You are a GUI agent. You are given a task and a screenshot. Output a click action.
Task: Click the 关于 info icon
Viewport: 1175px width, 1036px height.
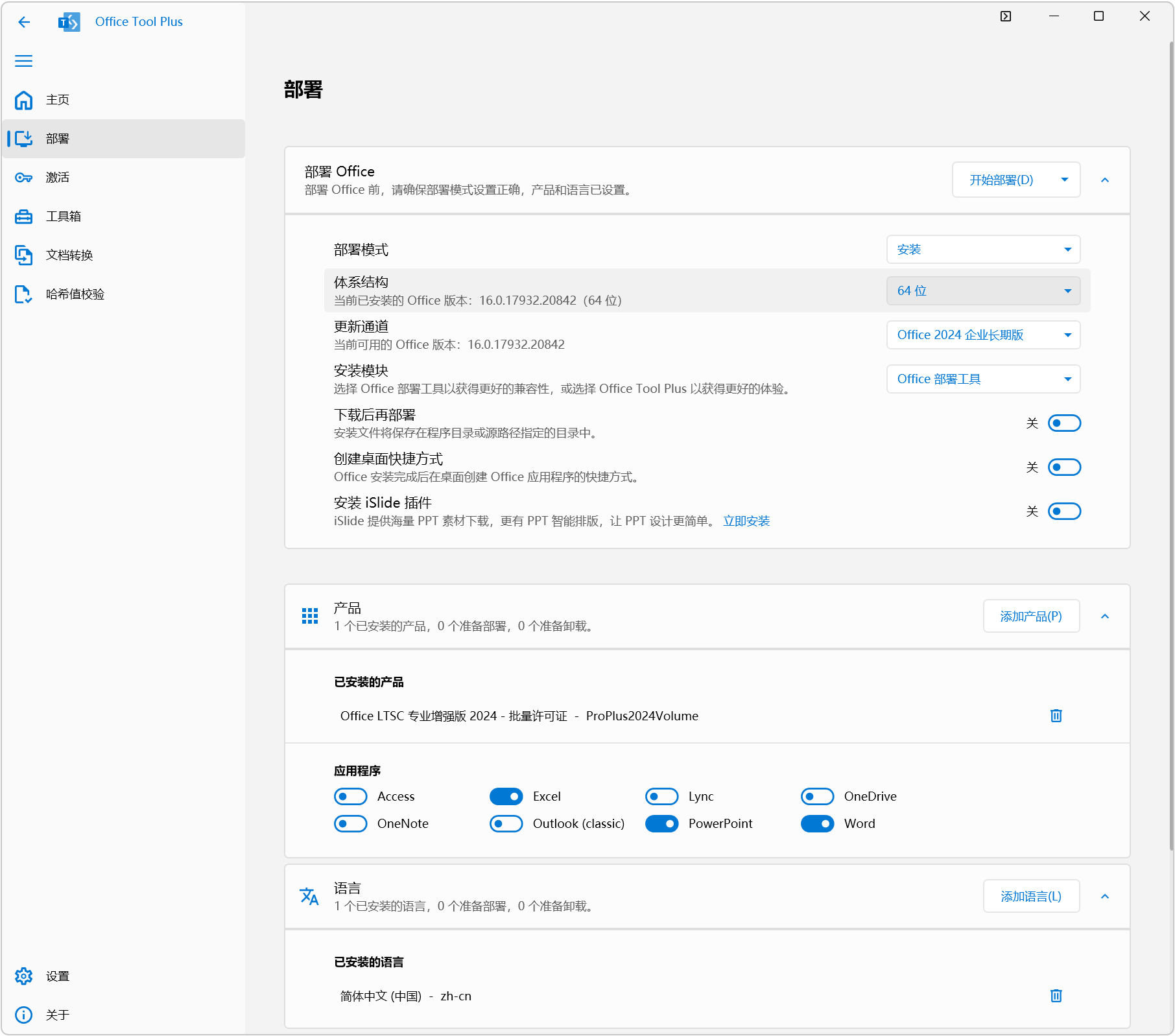click(24, 1015)
